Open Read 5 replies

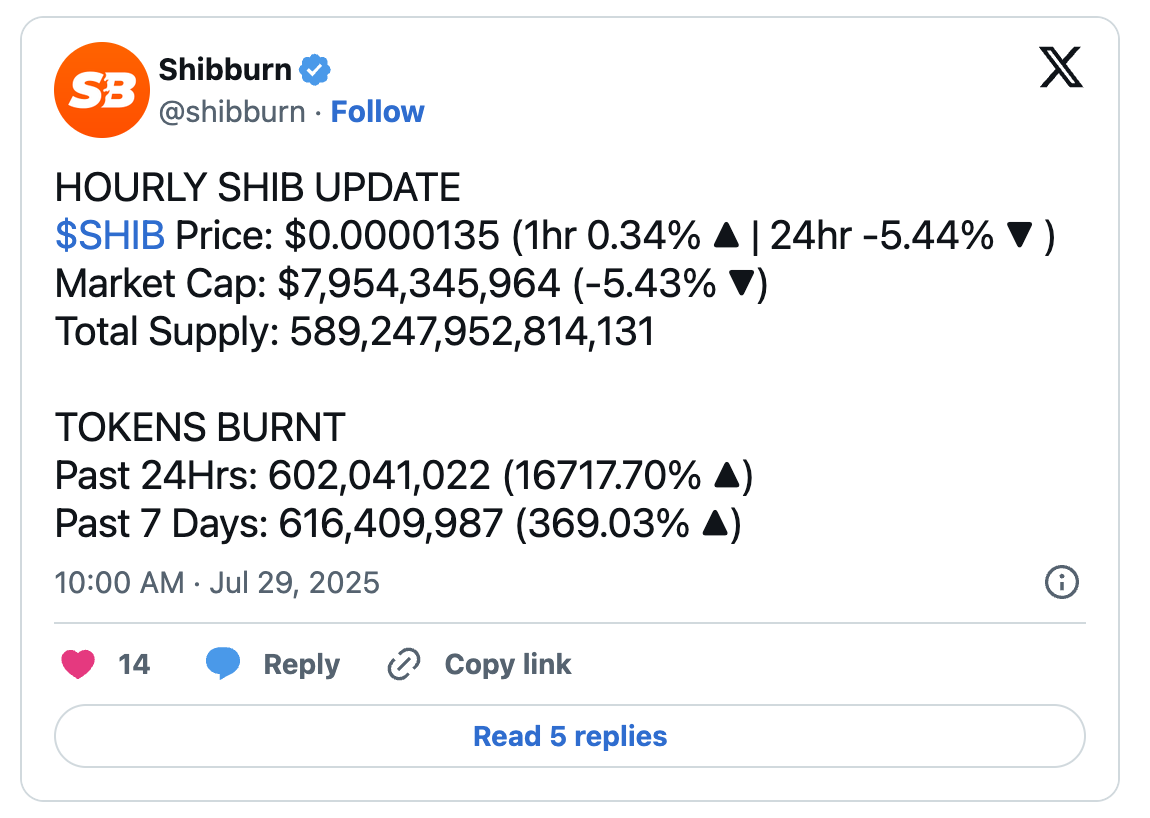point(570,736)
